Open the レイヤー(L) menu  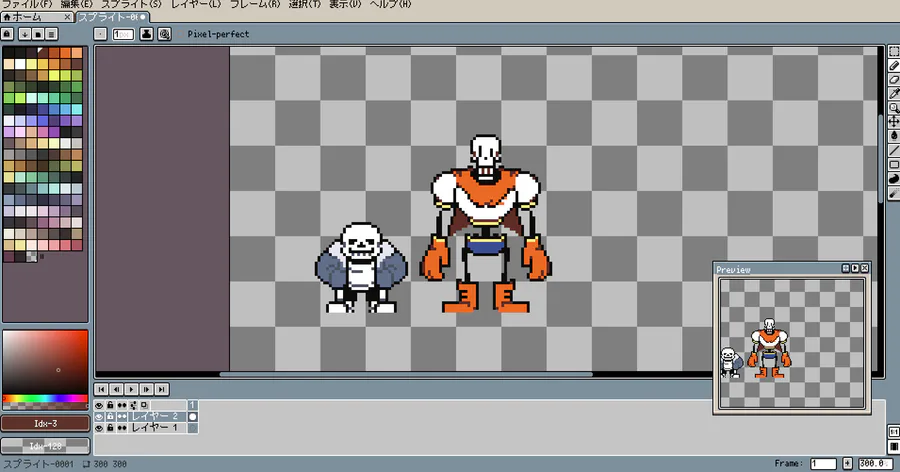coord(196,4)
